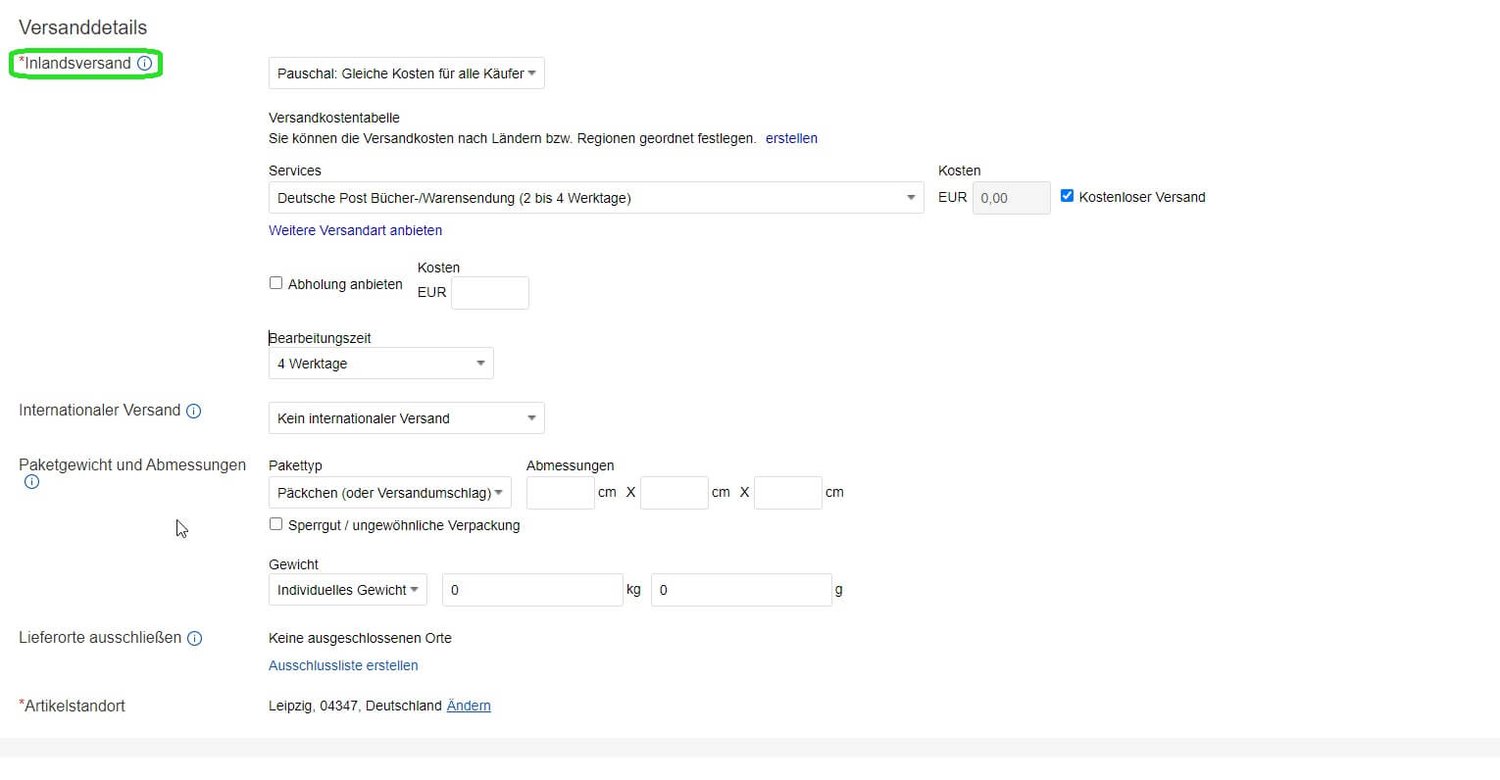The width and height of the screenshot is (1500, 780).
Task: Click the Versanddetails section heading
Action: tap(83, 28)
